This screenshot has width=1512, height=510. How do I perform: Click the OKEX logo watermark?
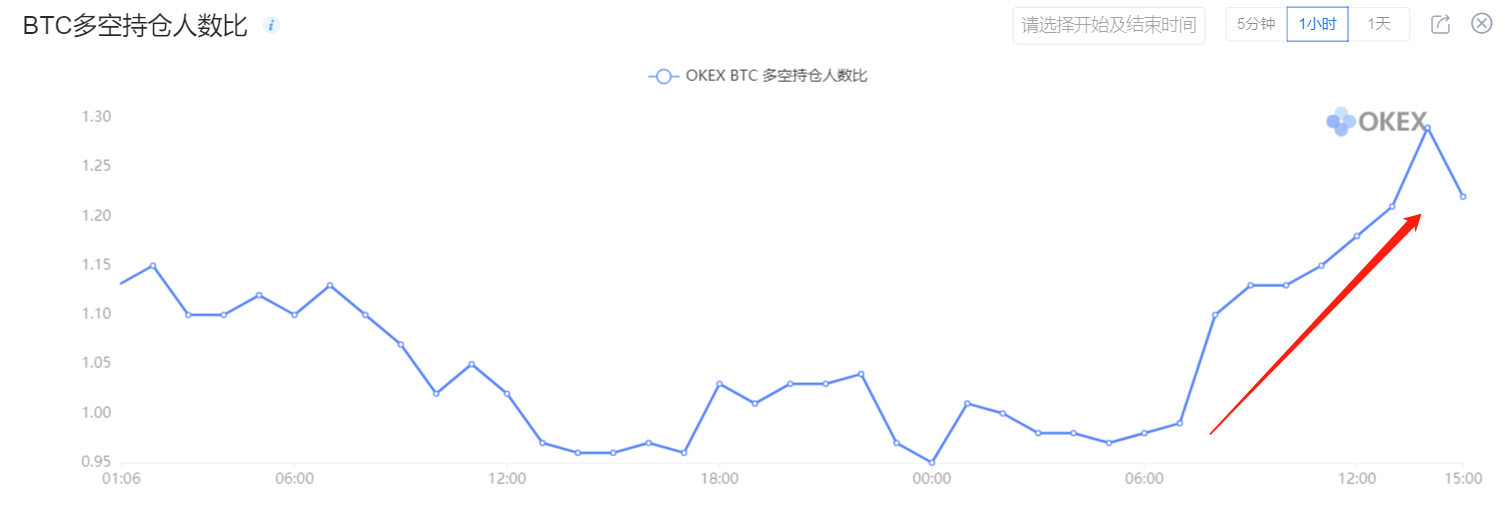click(1376, 122)
